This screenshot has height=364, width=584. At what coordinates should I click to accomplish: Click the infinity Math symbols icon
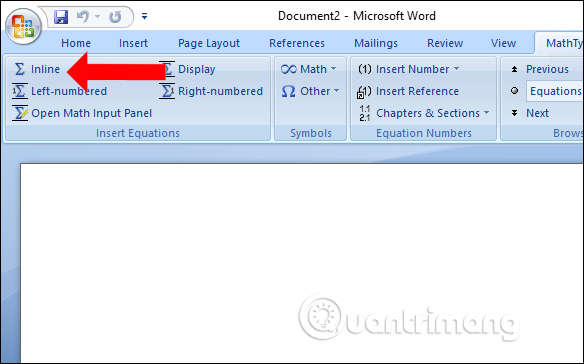[x=289, y=69]
